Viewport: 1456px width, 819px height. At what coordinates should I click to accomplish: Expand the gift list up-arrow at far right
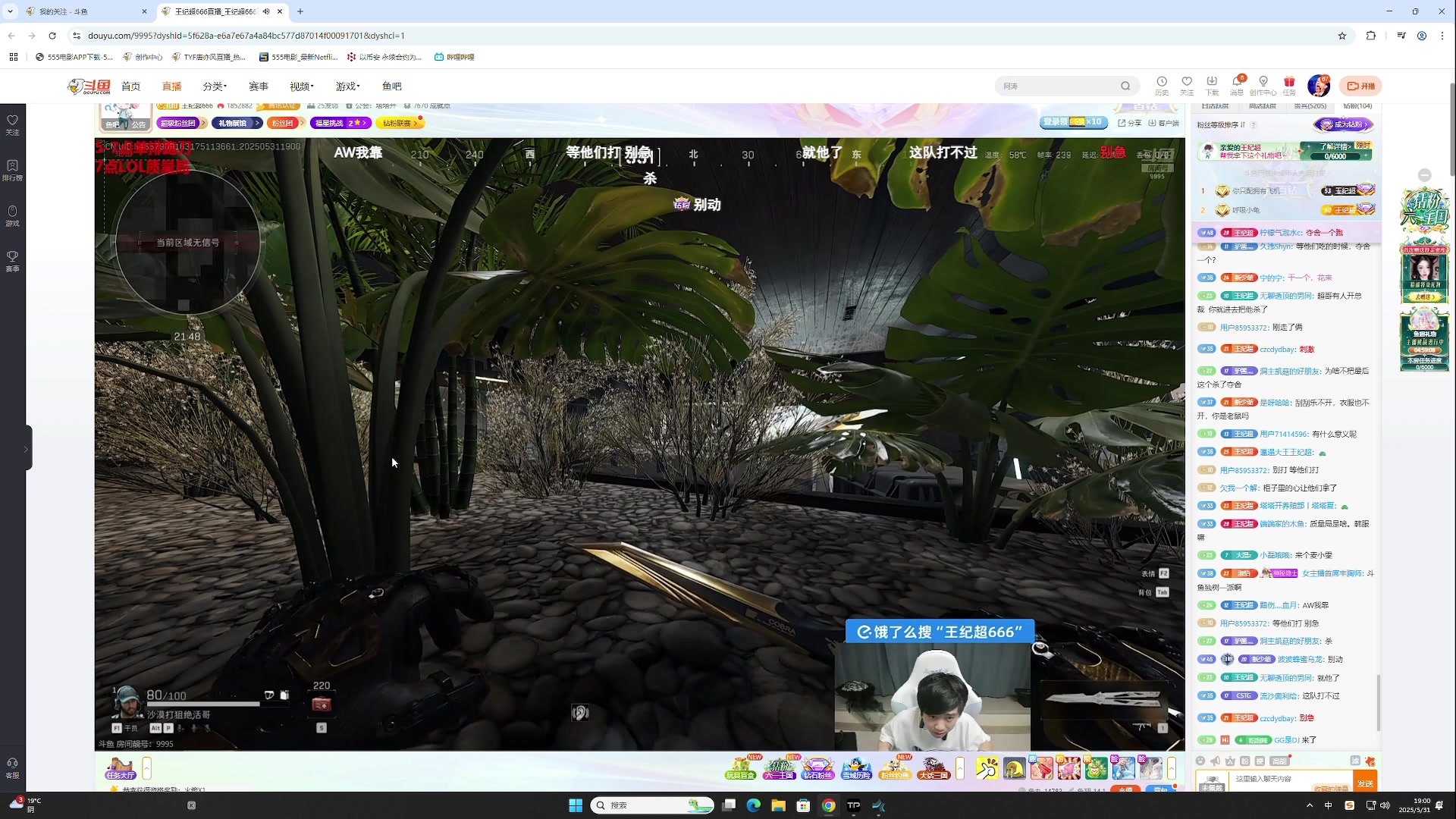click(1172, 768)
